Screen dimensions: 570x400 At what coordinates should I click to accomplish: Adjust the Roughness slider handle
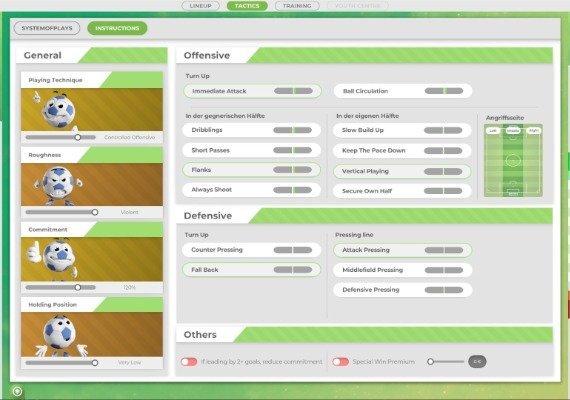pos(95,212)
